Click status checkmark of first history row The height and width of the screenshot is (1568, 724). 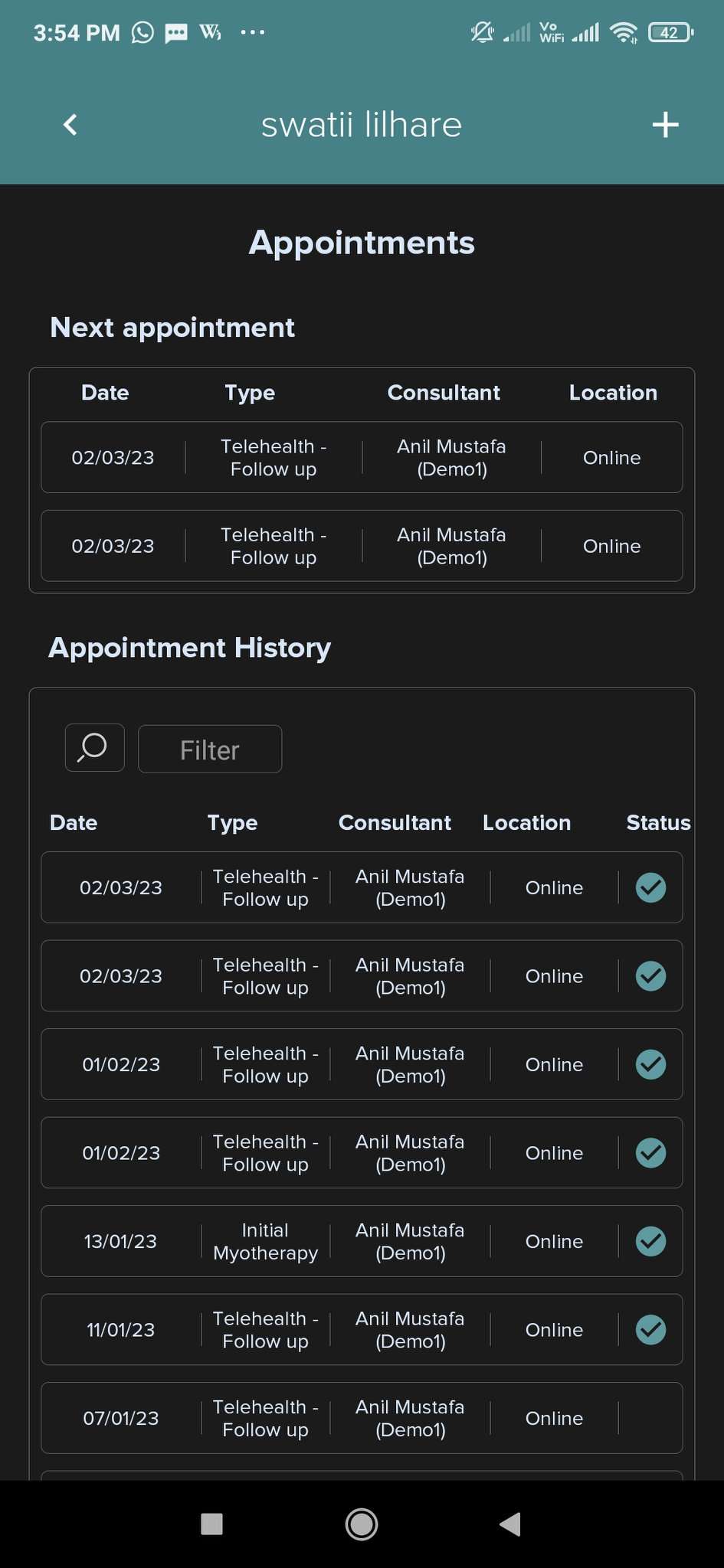click(650, 887)
